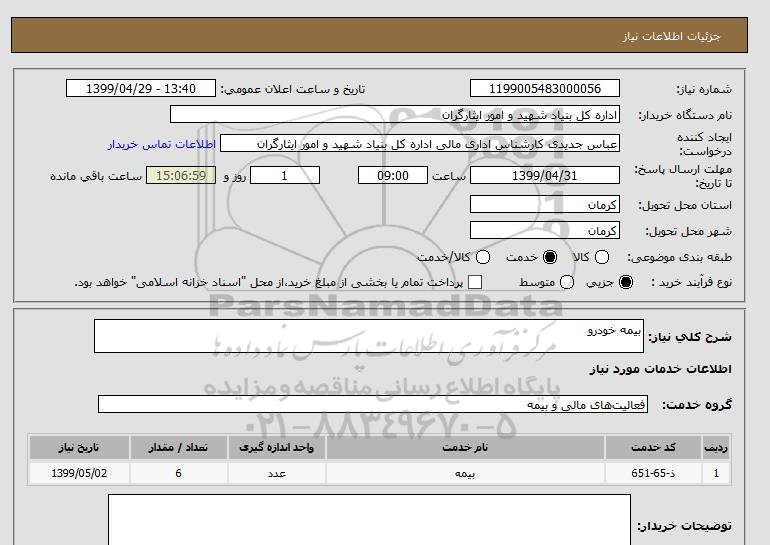Click the deadline time 09:00 field
This screenshot has height=545, width=770.
[393, 175]
